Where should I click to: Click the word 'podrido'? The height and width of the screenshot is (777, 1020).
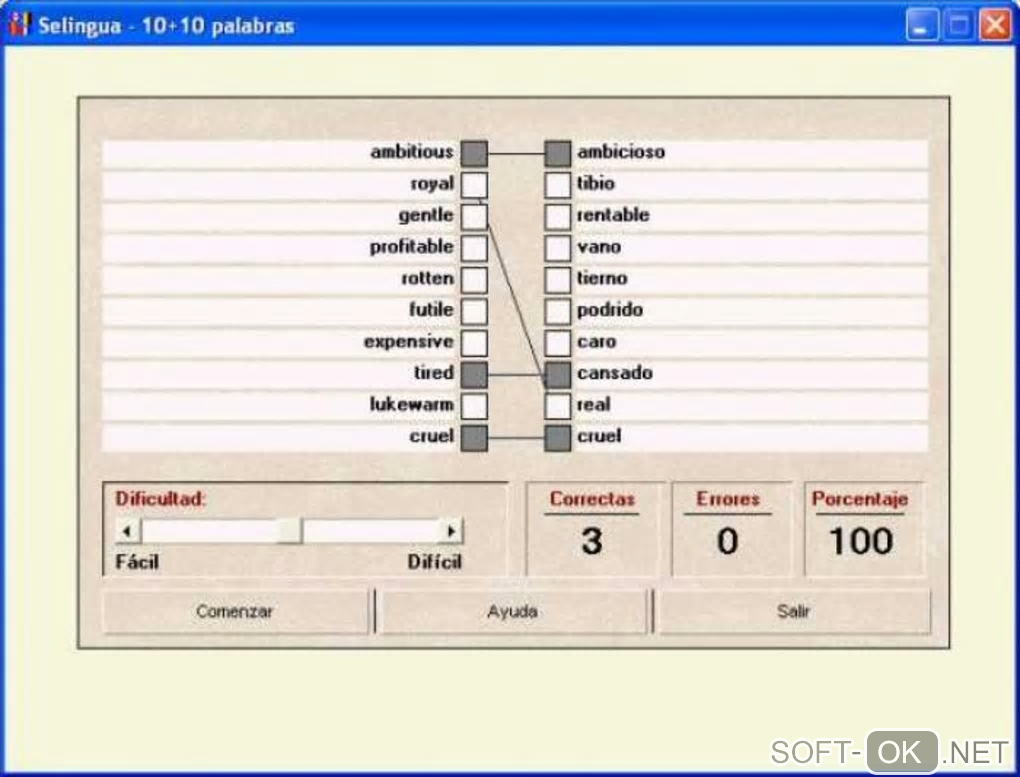click(x=610, y=310)
